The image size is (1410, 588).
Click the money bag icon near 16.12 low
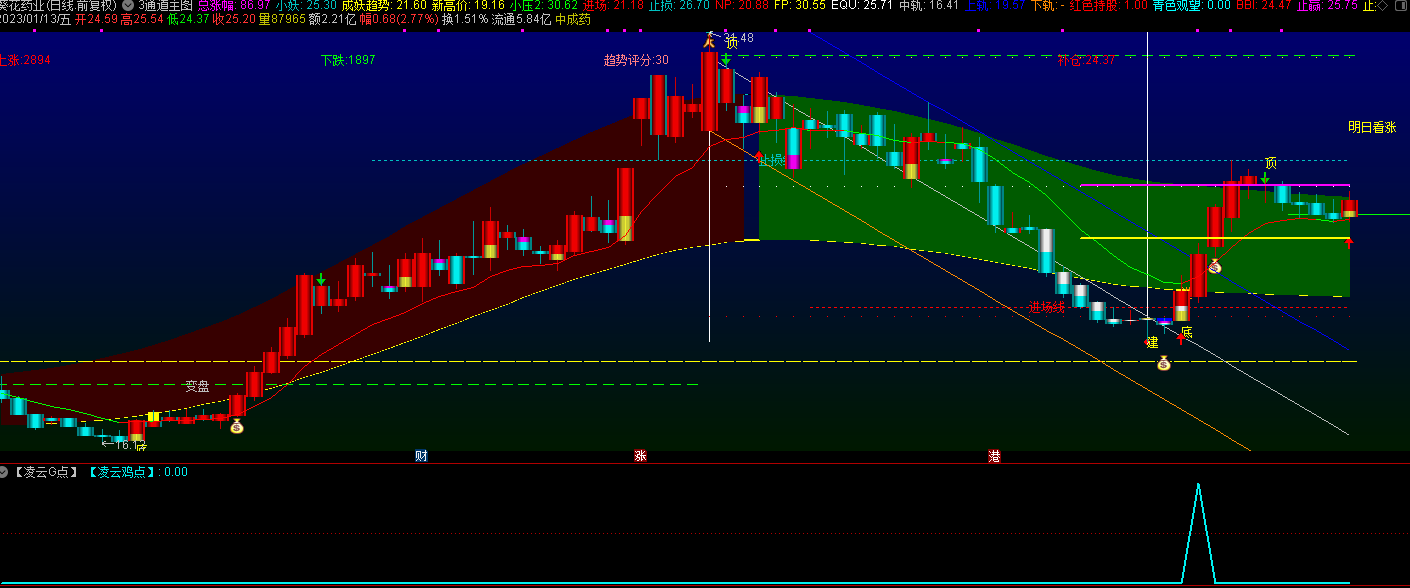coord(236,426)
